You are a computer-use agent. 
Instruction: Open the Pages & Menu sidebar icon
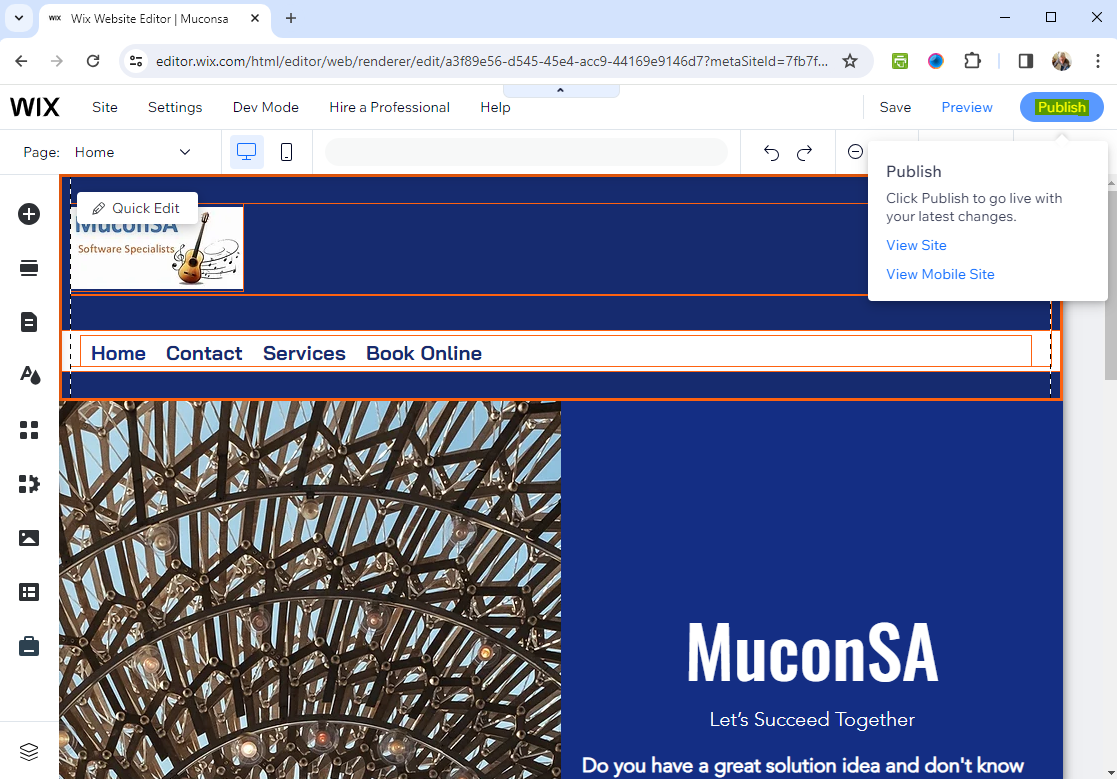[x=29, y=322]
